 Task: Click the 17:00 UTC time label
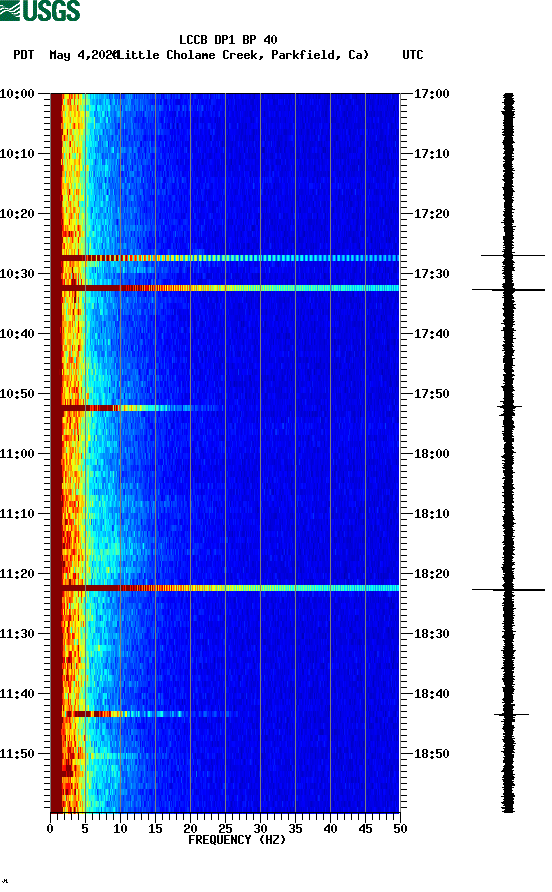click(431, 94)
